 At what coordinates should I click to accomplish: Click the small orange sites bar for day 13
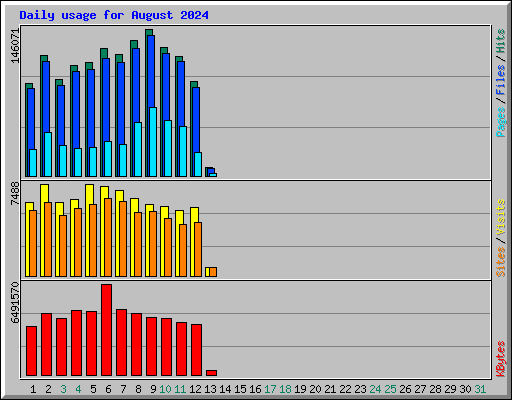pyautogui.click(x=213, y=272)
